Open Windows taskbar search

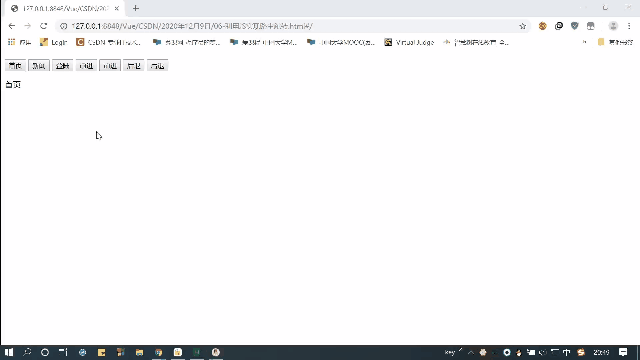point(27,352)
